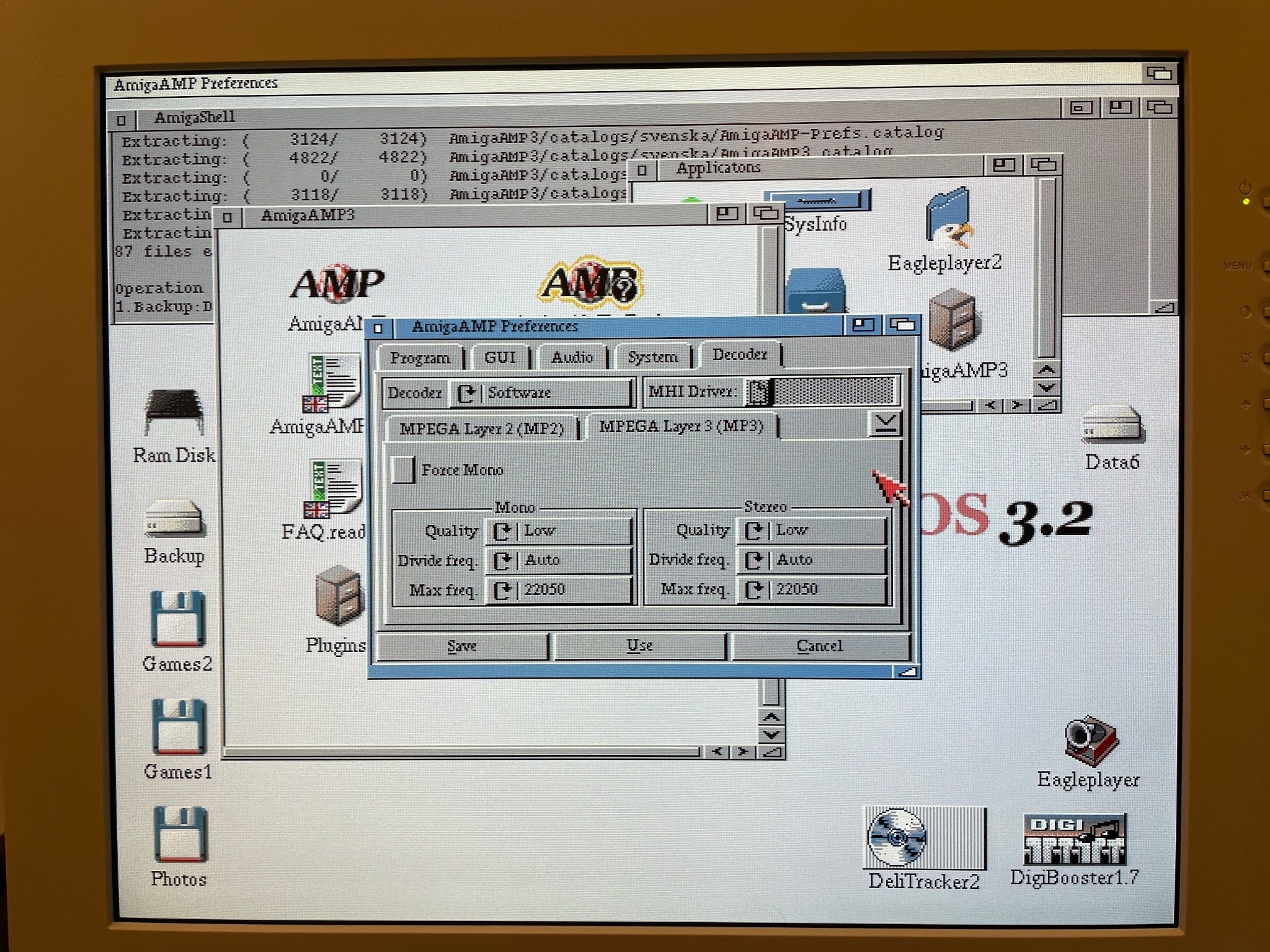This screenshot has width=1270, height=952.
Task: Switch to the Program tab
Action: pos(420,358)
